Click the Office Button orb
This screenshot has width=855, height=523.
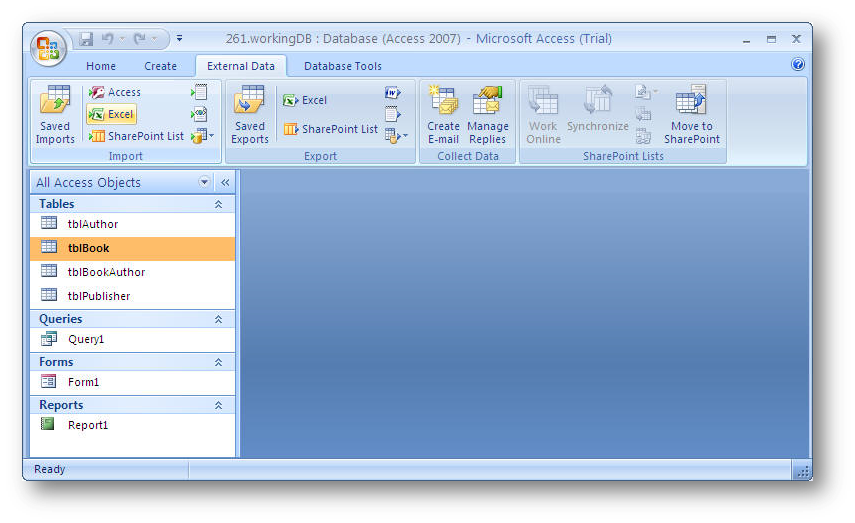[48, 47]
